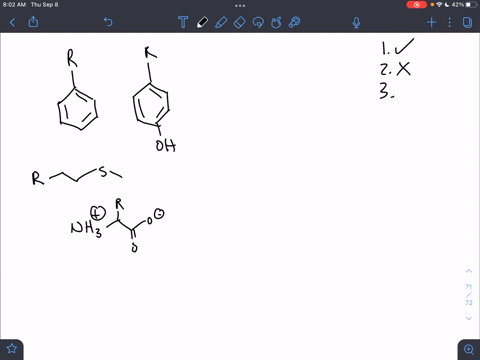480x360 pixels.
Task: Go back using the back chevron
Action: [13, 22]
